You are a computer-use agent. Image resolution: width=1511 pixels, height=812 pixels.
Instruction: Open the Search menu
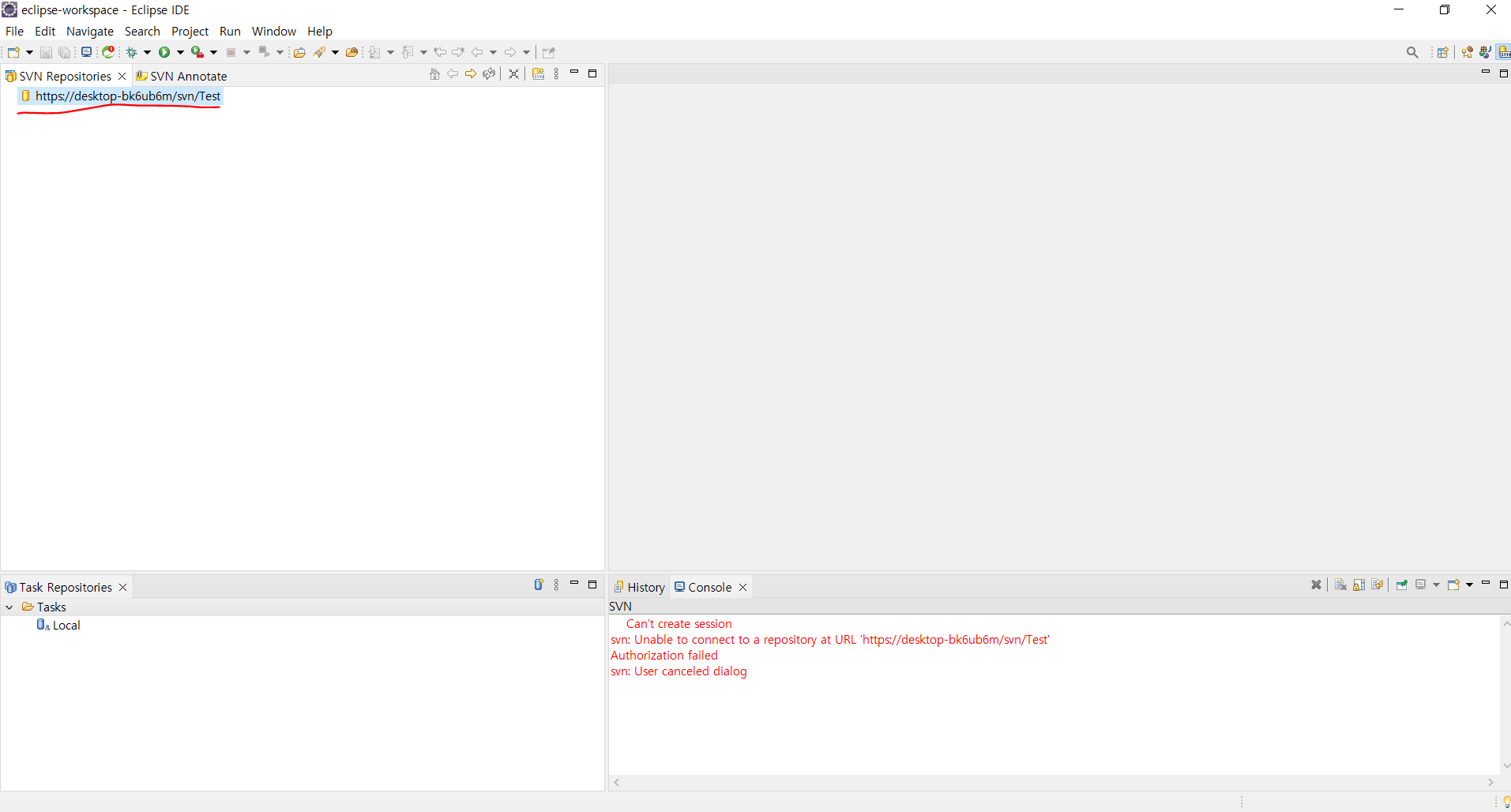coord(142,32)
